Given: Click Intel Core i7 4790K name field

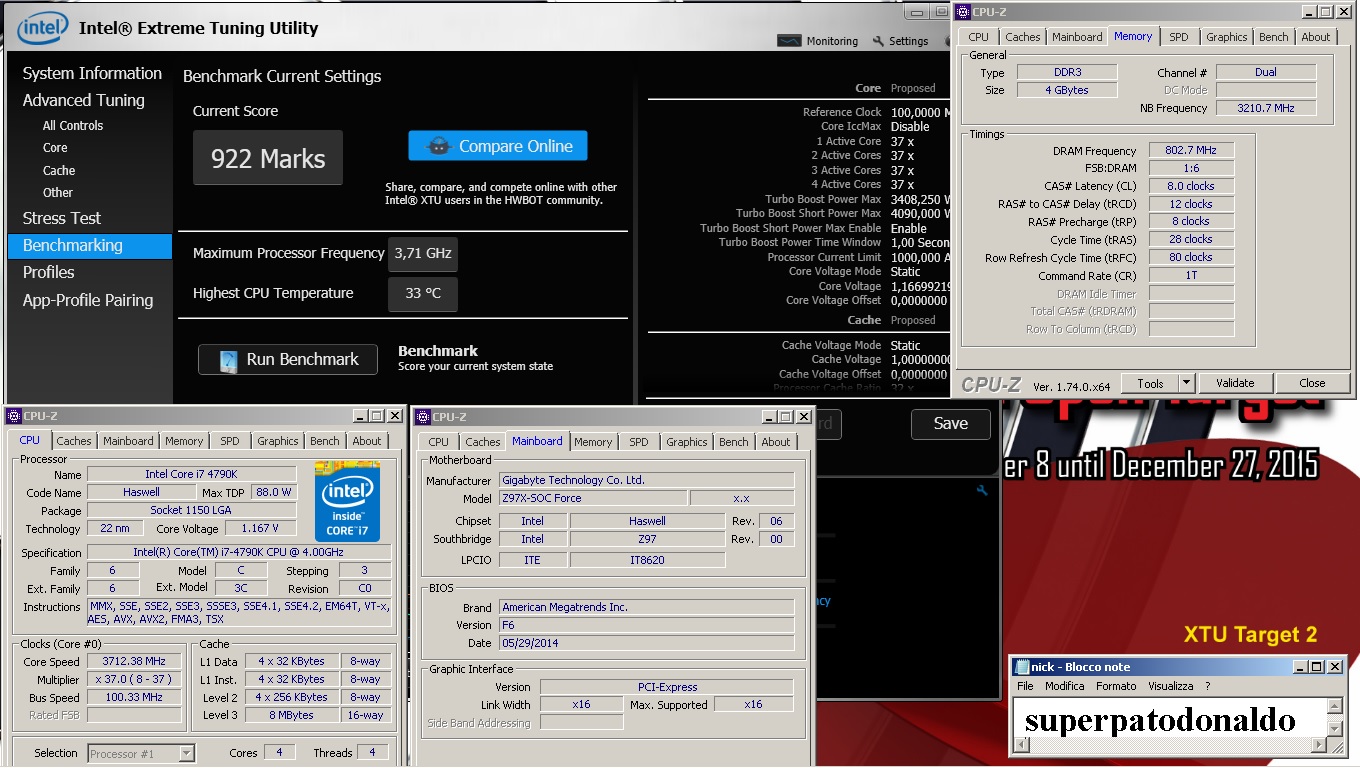Looking at the screenshot, I should [x=191, y=474].
